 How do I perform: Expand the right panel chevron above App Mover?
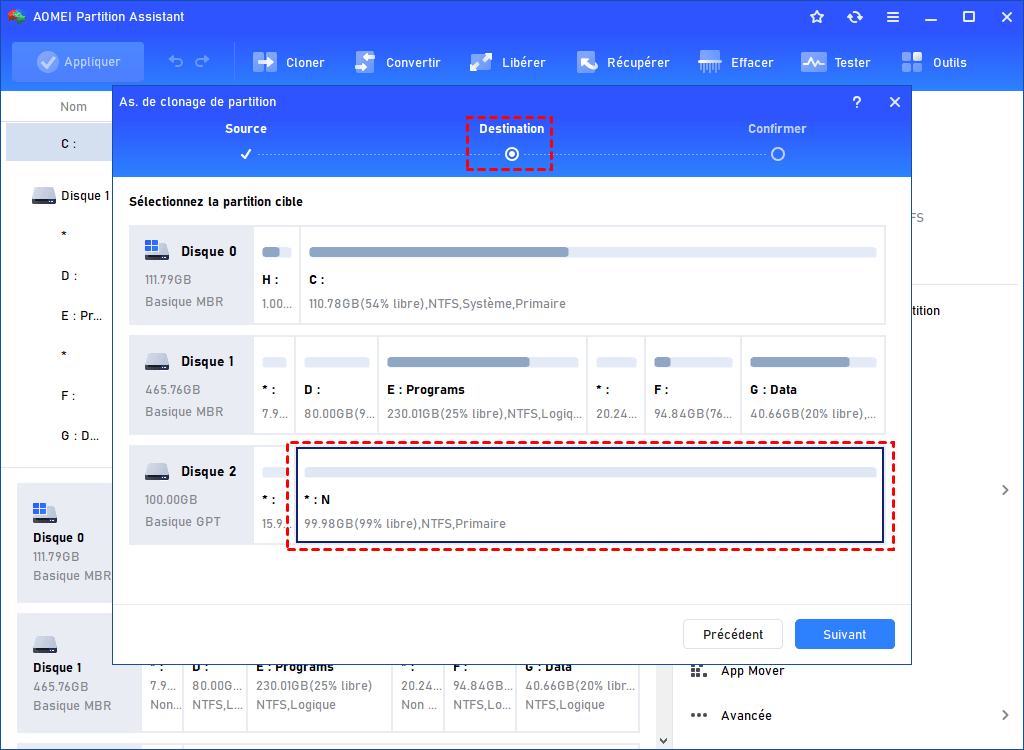(1005, 490)
